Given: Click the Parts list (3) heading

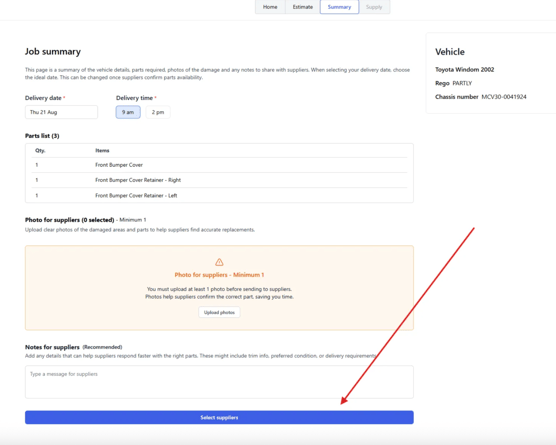Looking at the screenshot, I should [x=42, y=136].
